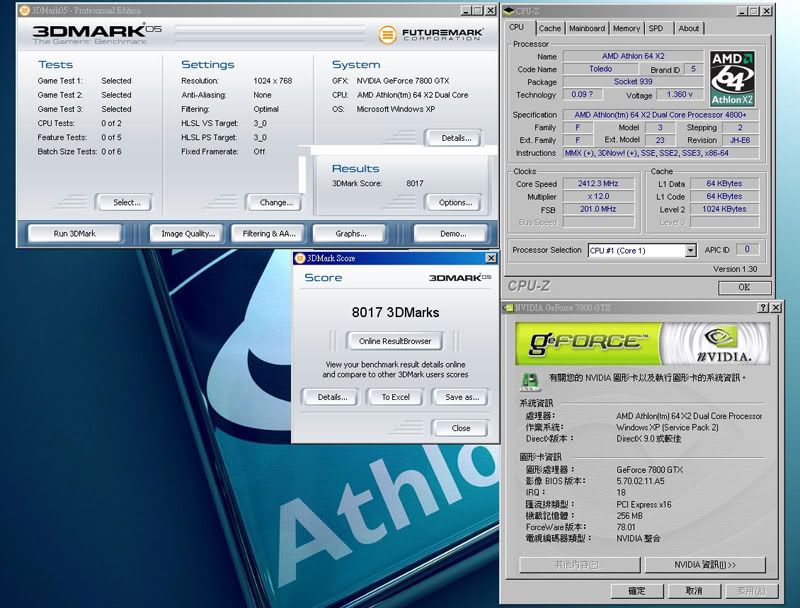The height and width of the screenshot is (608, 800).
Task: Click the 3DMark Score dialog title icon
Action: point(300,258)
